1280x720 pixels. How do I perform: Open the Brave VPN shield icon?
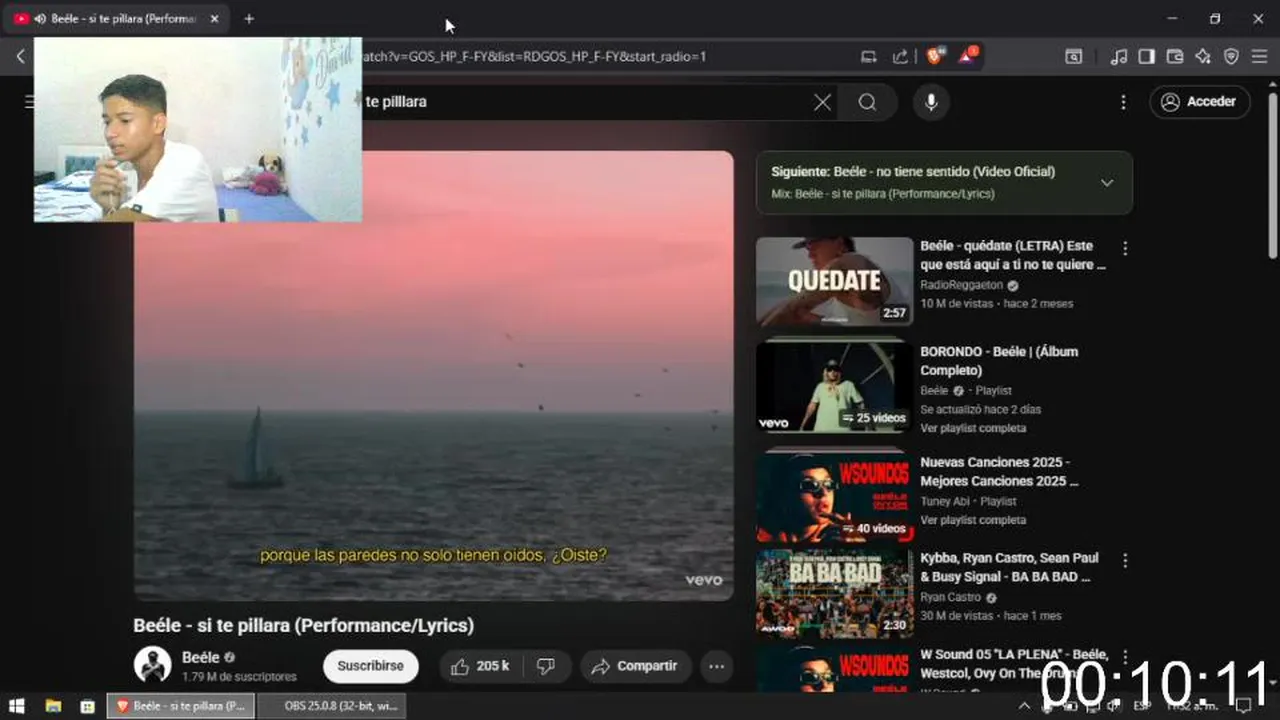click(x=1231, y=57)
